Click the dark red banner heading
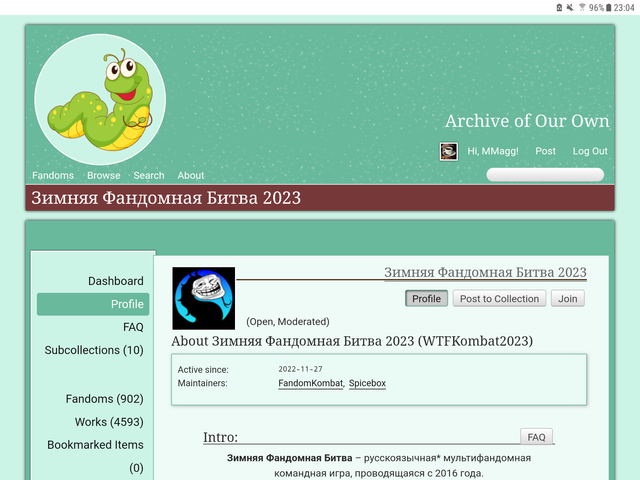 [166, 198]
